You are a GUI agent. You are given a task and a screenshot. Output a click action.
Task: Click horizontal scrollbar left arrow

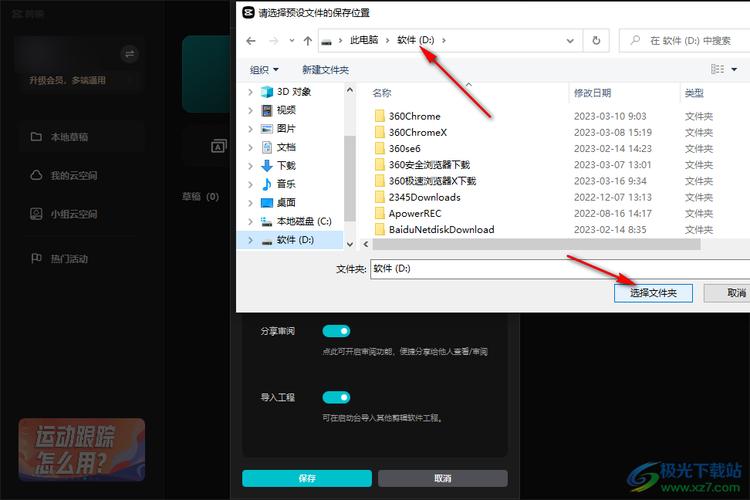(366, 244)
